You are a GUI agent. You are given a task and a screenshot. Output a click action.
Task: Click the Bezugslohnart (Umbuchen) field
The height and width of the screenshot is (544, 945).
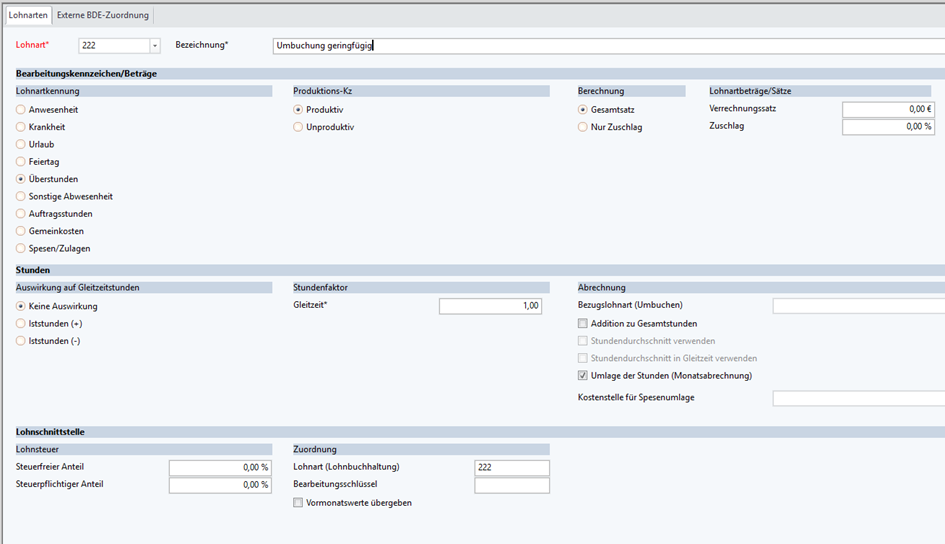coord(858,306)
